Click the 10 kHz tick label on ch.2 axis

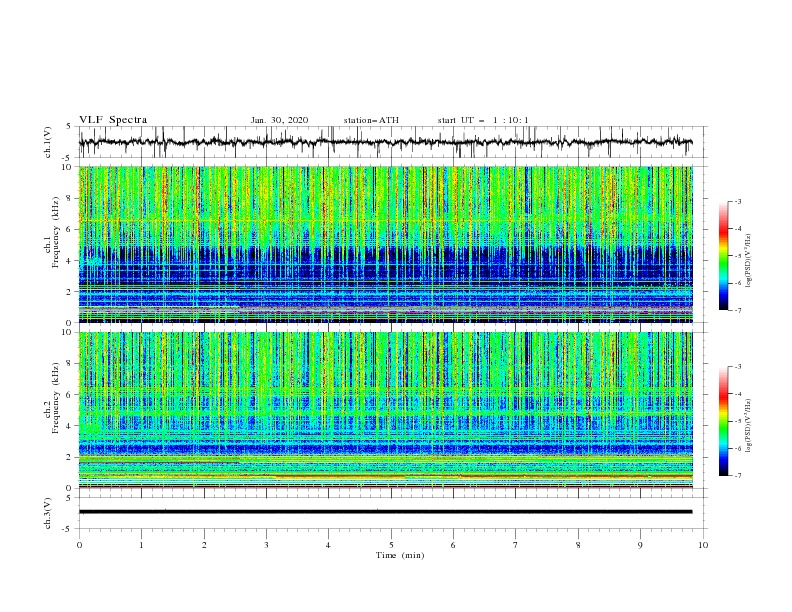(67, 332)
